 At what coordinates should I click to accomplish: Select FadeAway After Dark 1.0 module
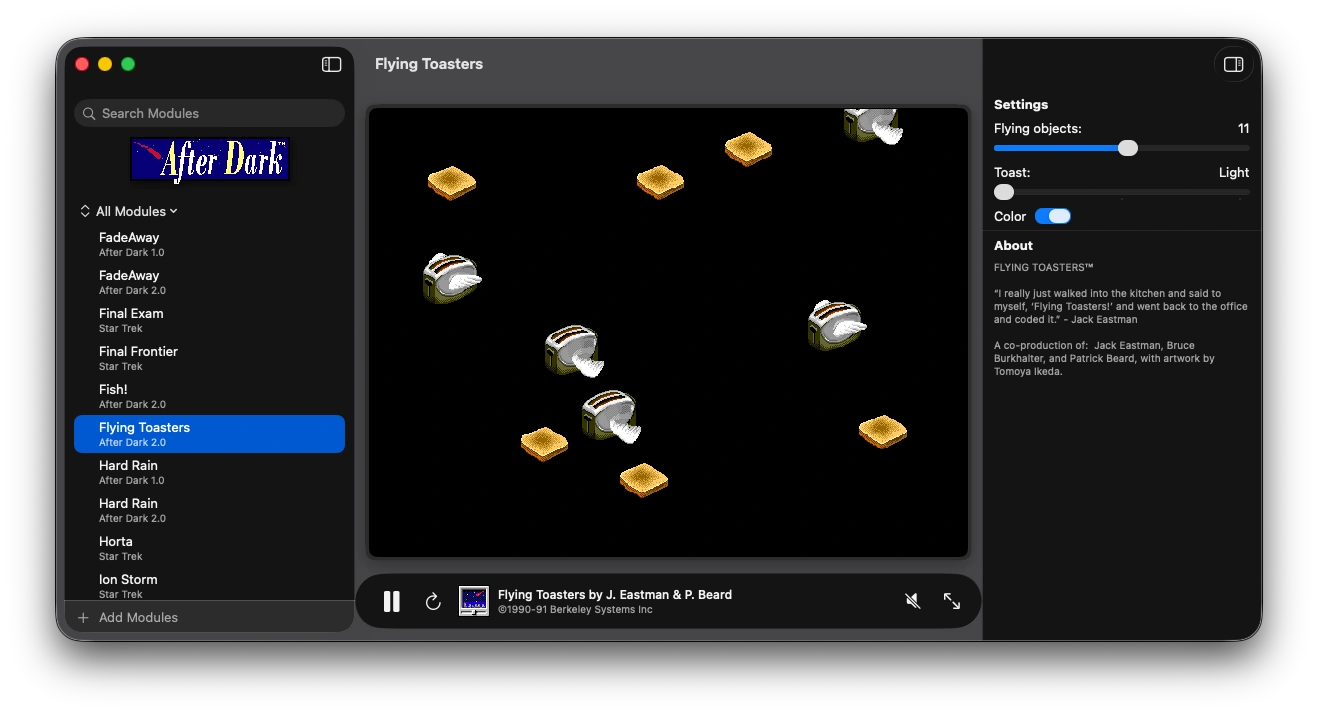(209, 244)
